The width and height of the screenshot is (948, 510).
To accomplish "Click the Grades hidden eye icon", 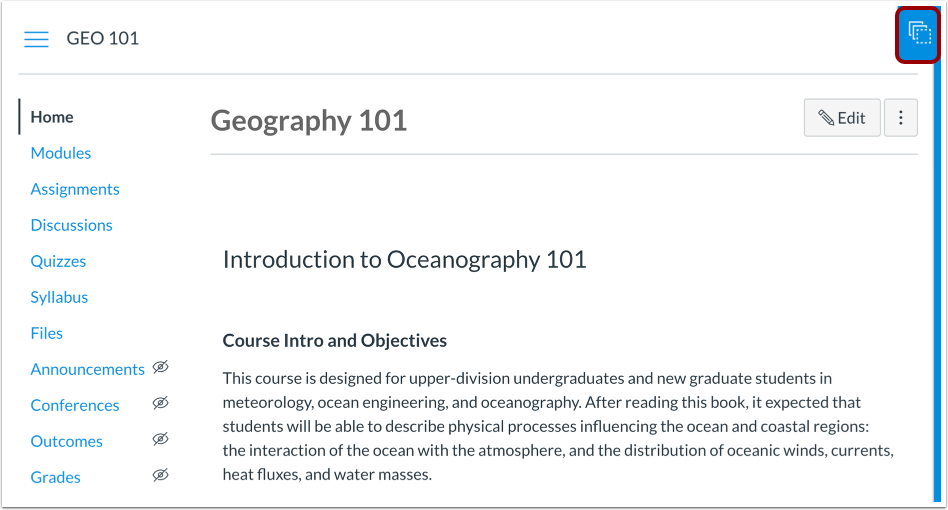I will [161, 476].
